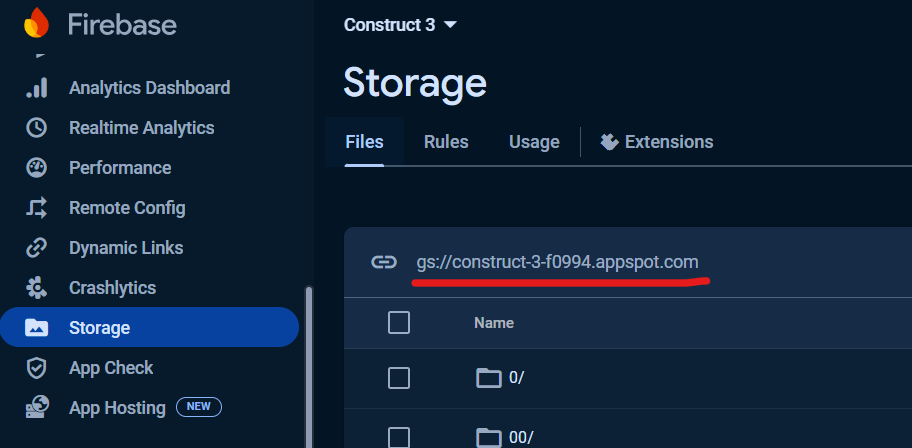Click the Realtime Analytics clock icon
This screenshot has height=448, width=912.
[36, 128]
